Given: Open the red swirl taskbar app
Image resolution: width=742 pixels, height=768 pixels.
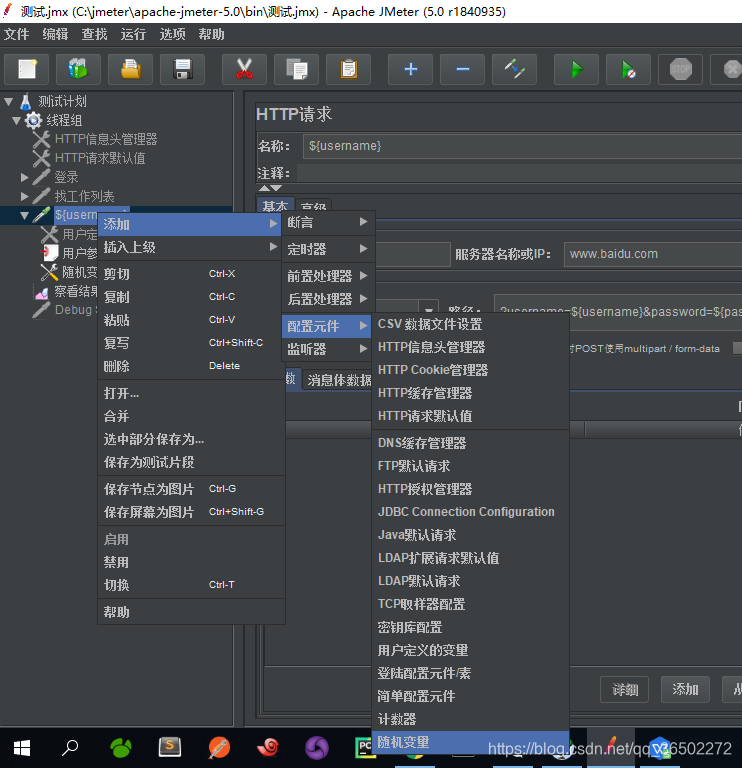Looking at the screenshot, I should coord(268,748).
